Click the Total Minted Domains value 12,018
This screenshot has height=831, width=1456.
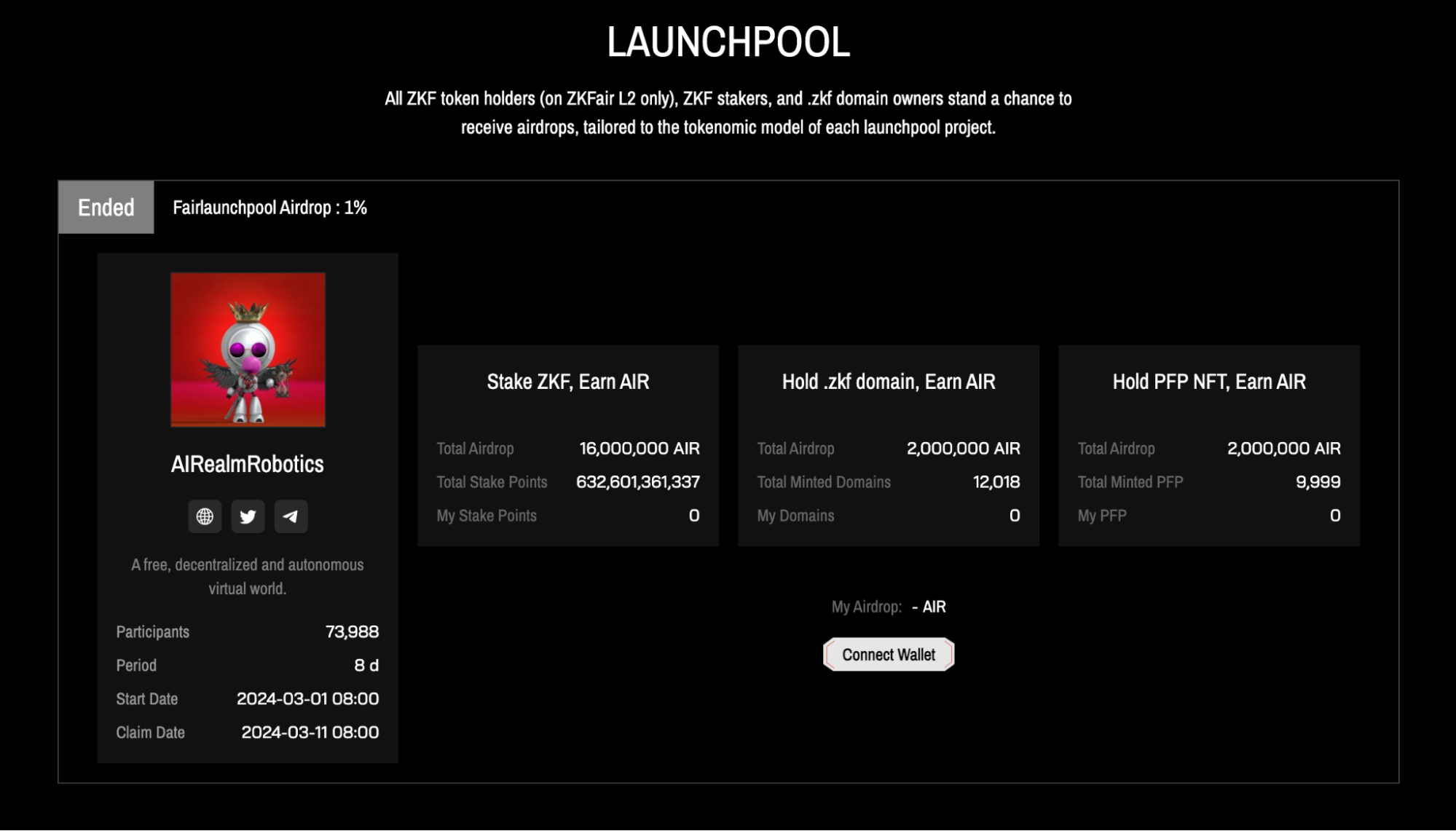pos(996,482)
